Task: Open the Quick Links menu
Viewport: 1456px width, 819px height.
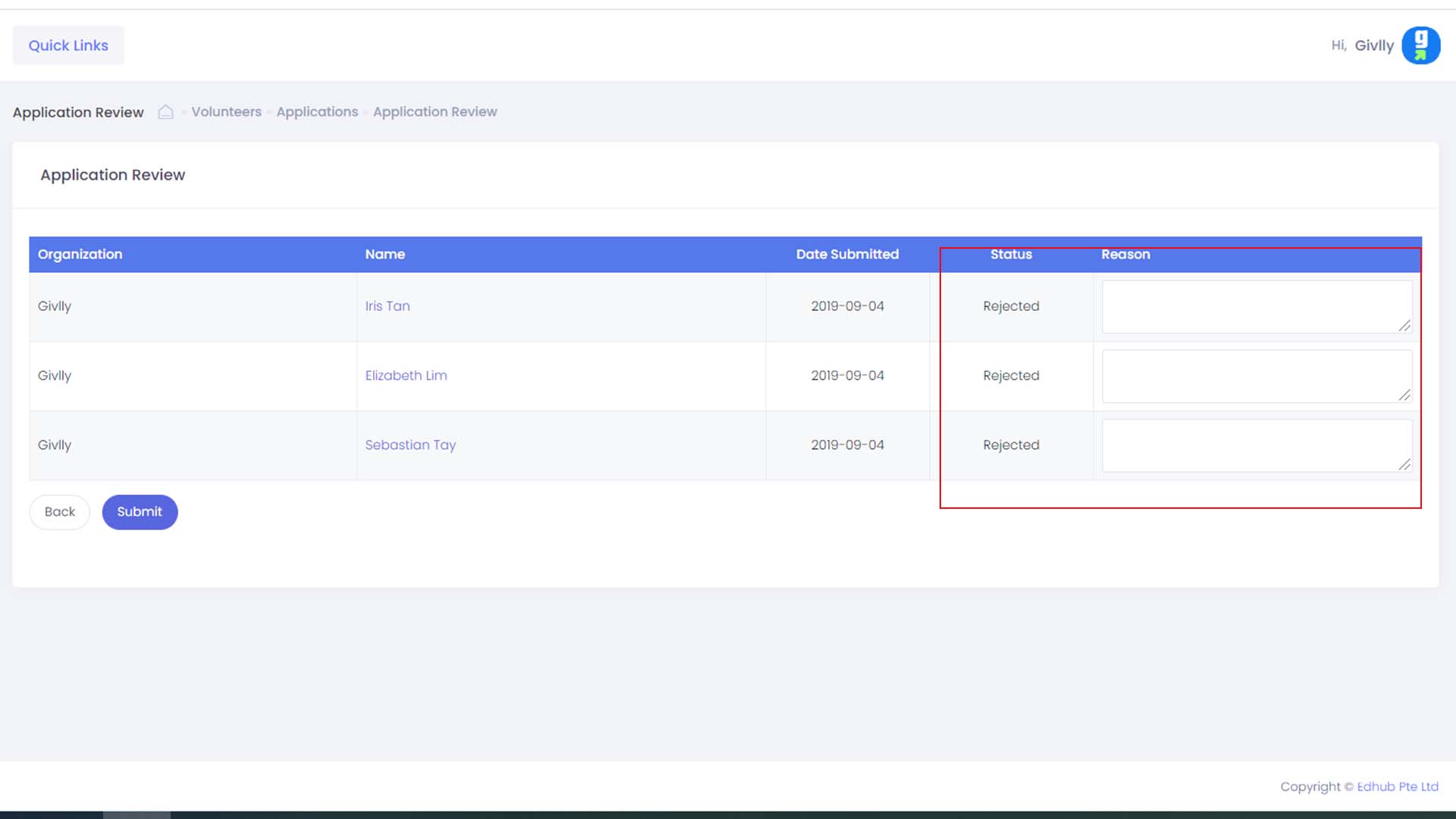Action: coord(68,45)
